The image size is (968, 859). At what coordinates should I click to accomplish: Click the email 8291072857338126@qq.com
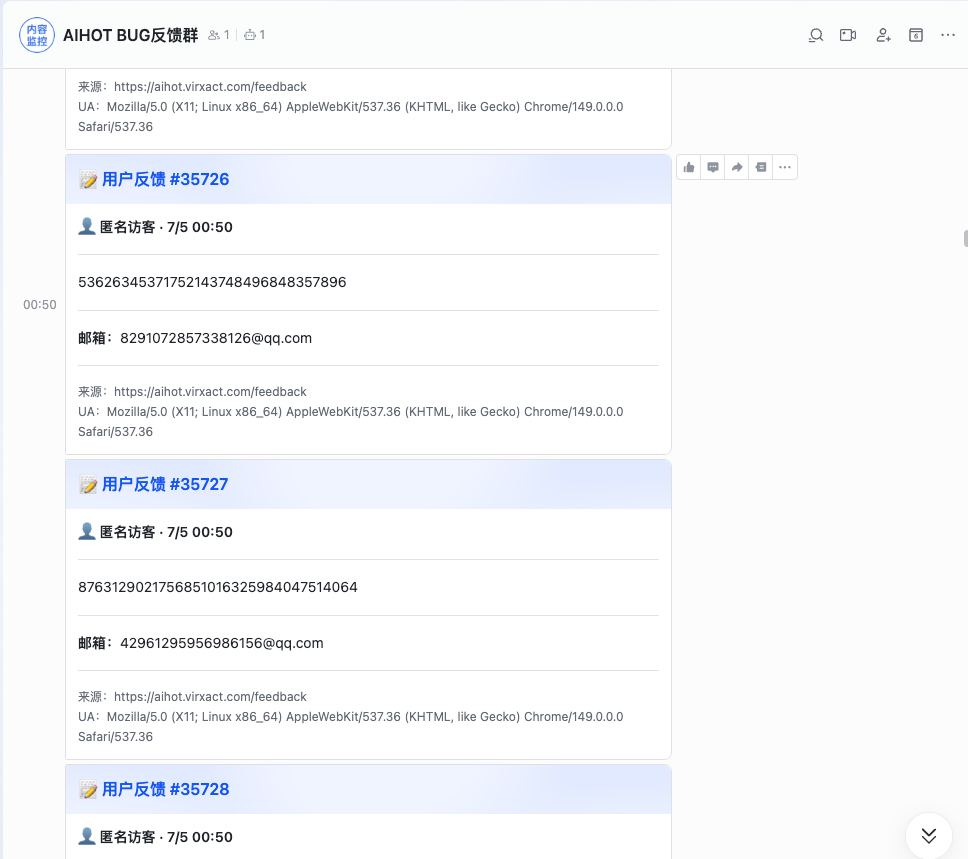[216, 338]
